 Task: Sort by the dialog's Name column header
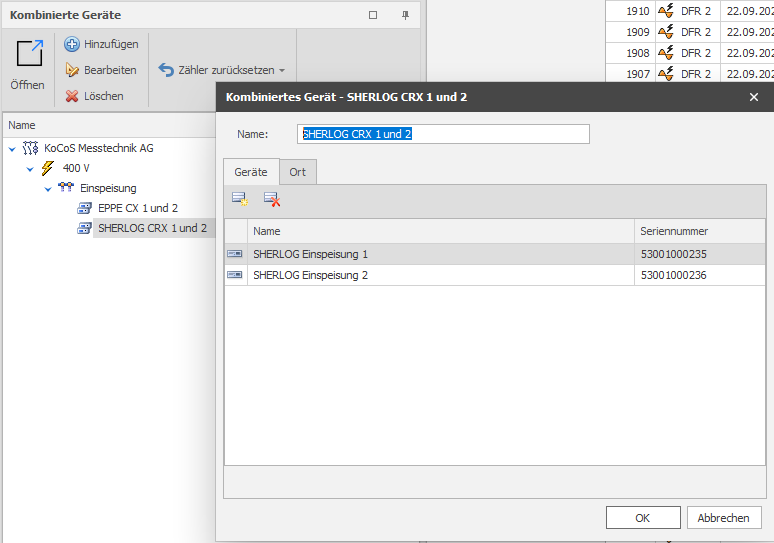441,231
